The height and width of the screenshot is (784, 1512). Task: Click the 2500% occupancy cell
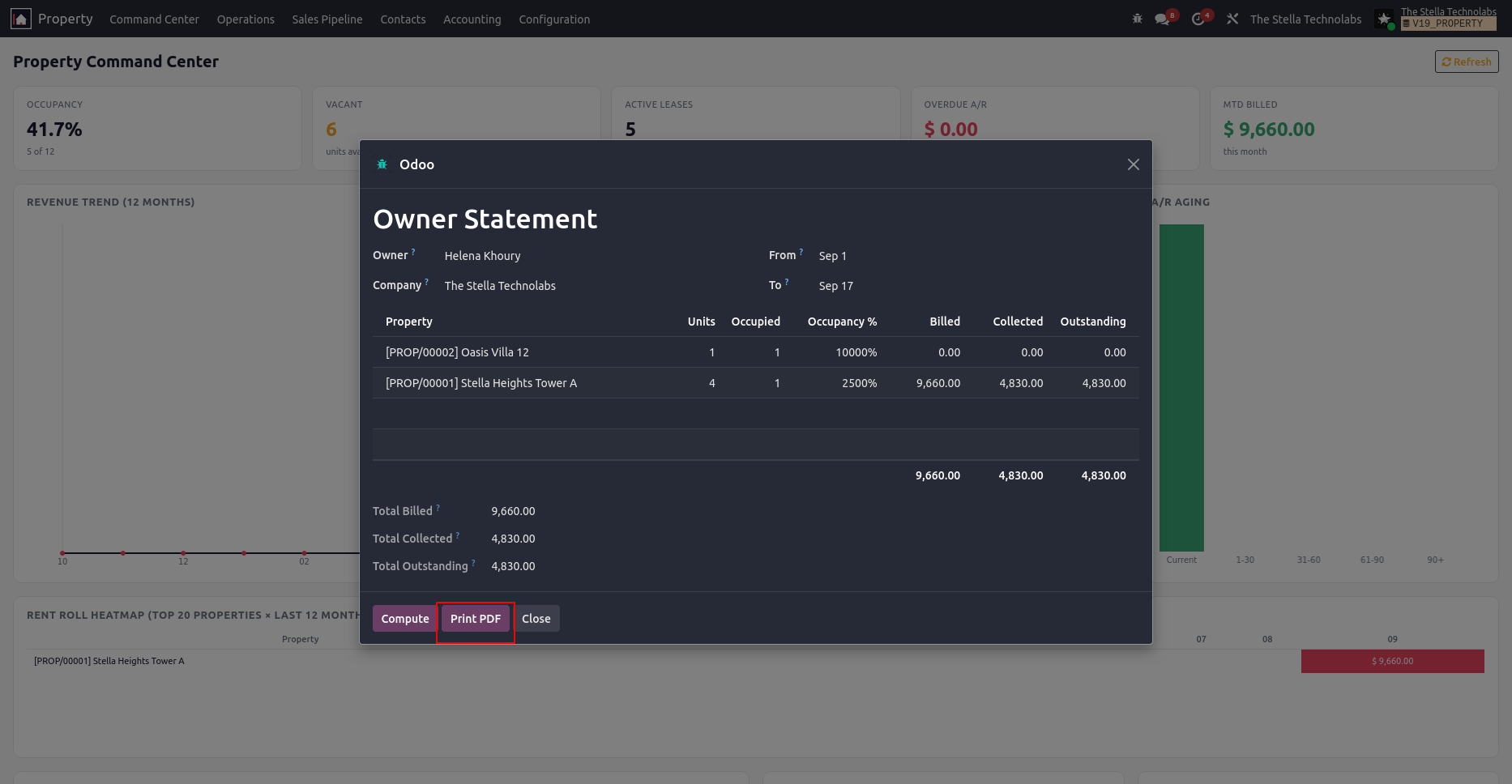tap(860, 383)
